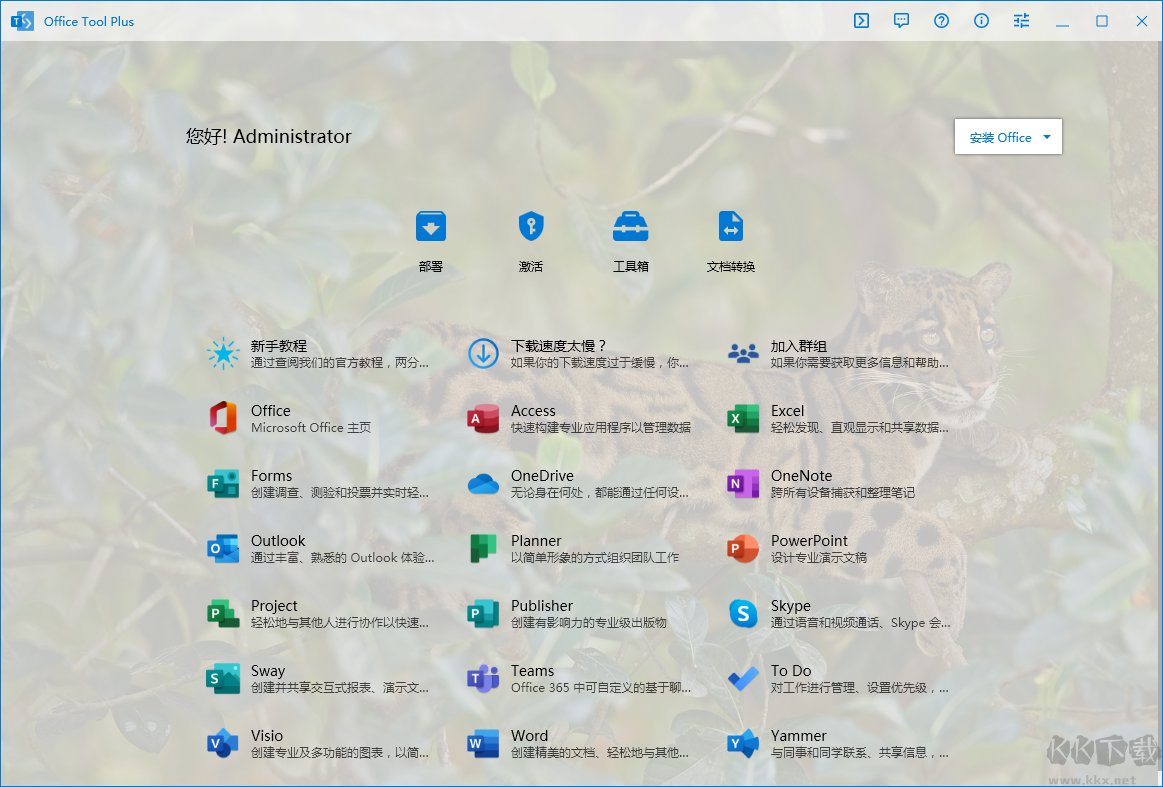
Task: Open the Forms icon
Action: [223, 484]
